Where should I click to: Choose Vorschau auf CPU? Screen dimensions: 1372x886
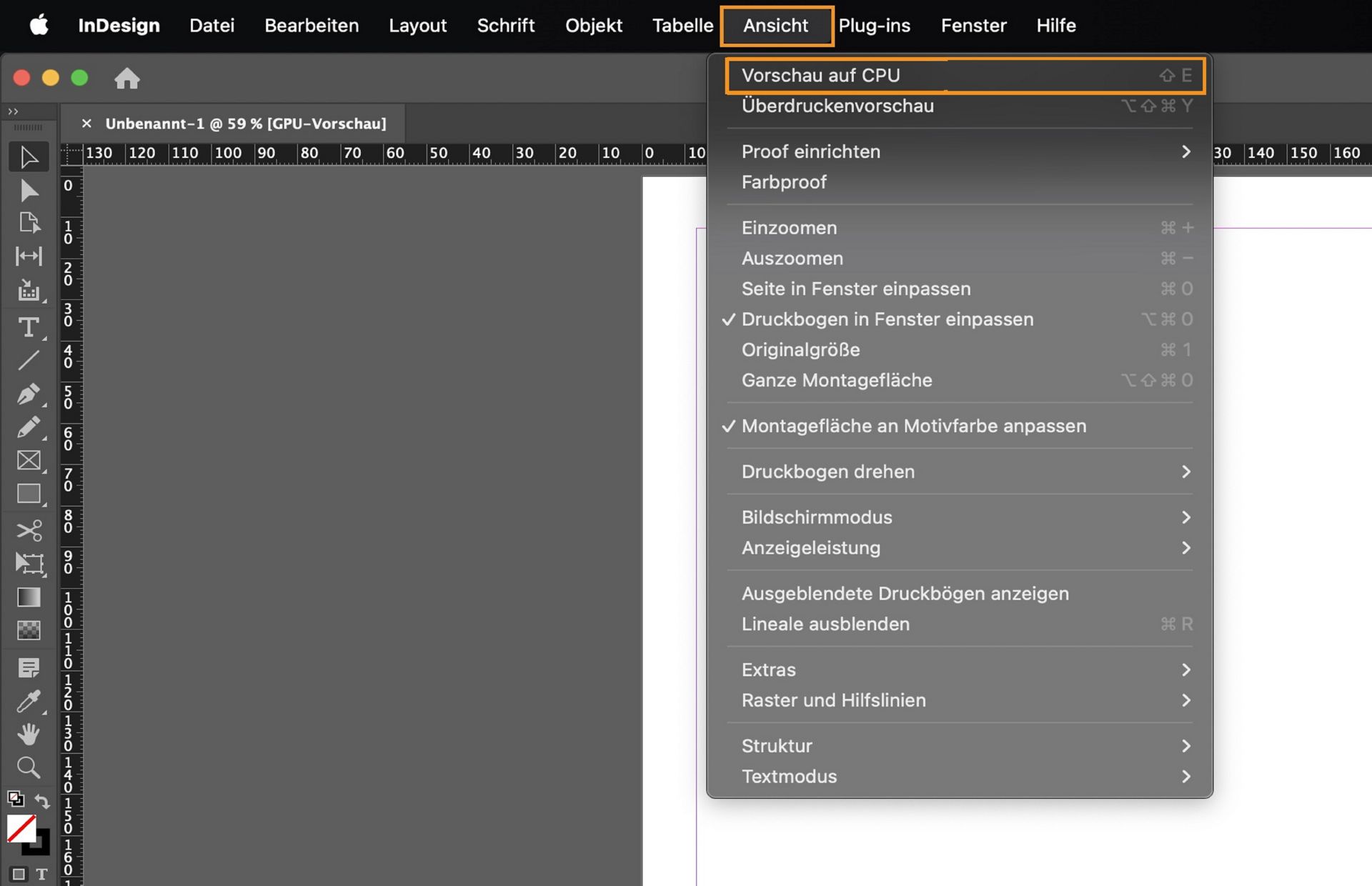pos(822,75)
